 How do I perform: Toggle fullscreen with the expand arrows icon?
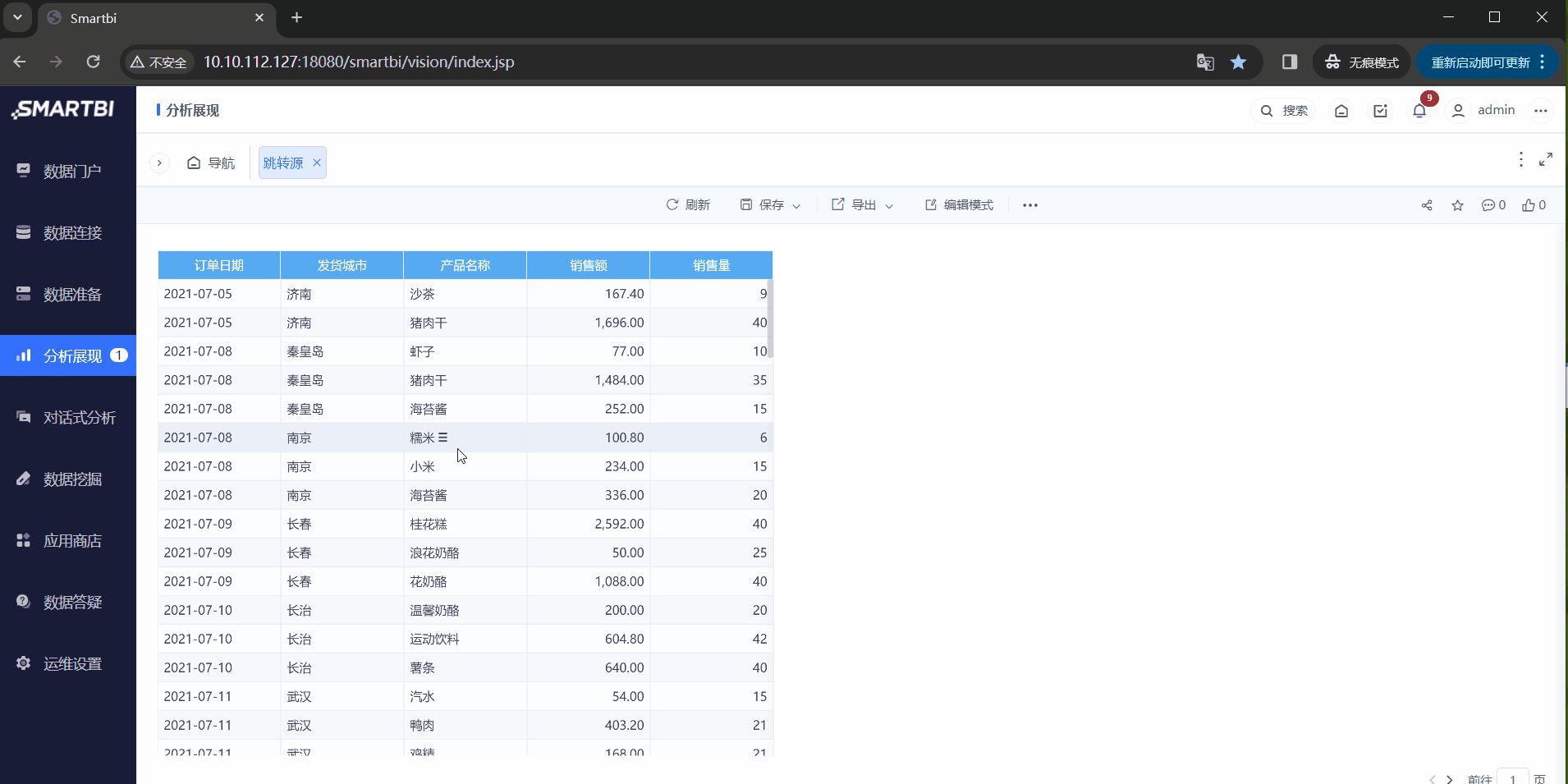1546,159
